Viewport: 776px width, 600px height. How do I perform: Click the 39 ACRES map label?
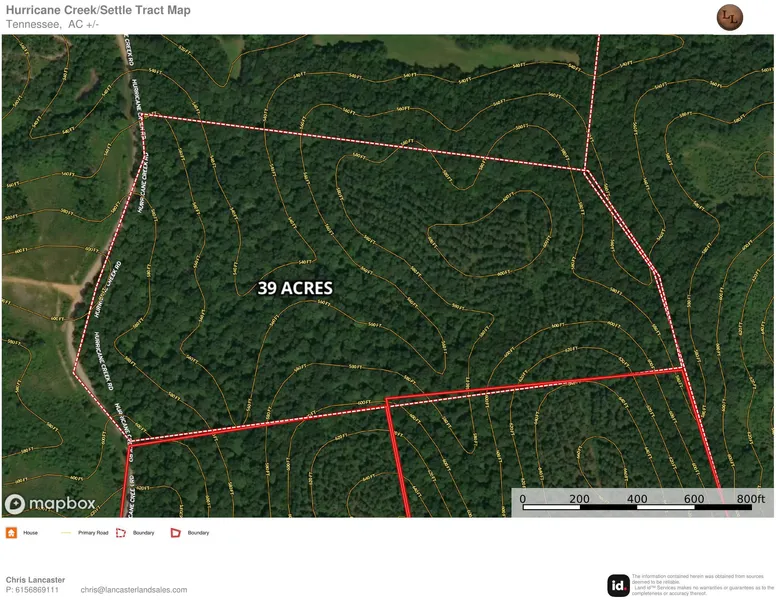click(x=295, y=288)
